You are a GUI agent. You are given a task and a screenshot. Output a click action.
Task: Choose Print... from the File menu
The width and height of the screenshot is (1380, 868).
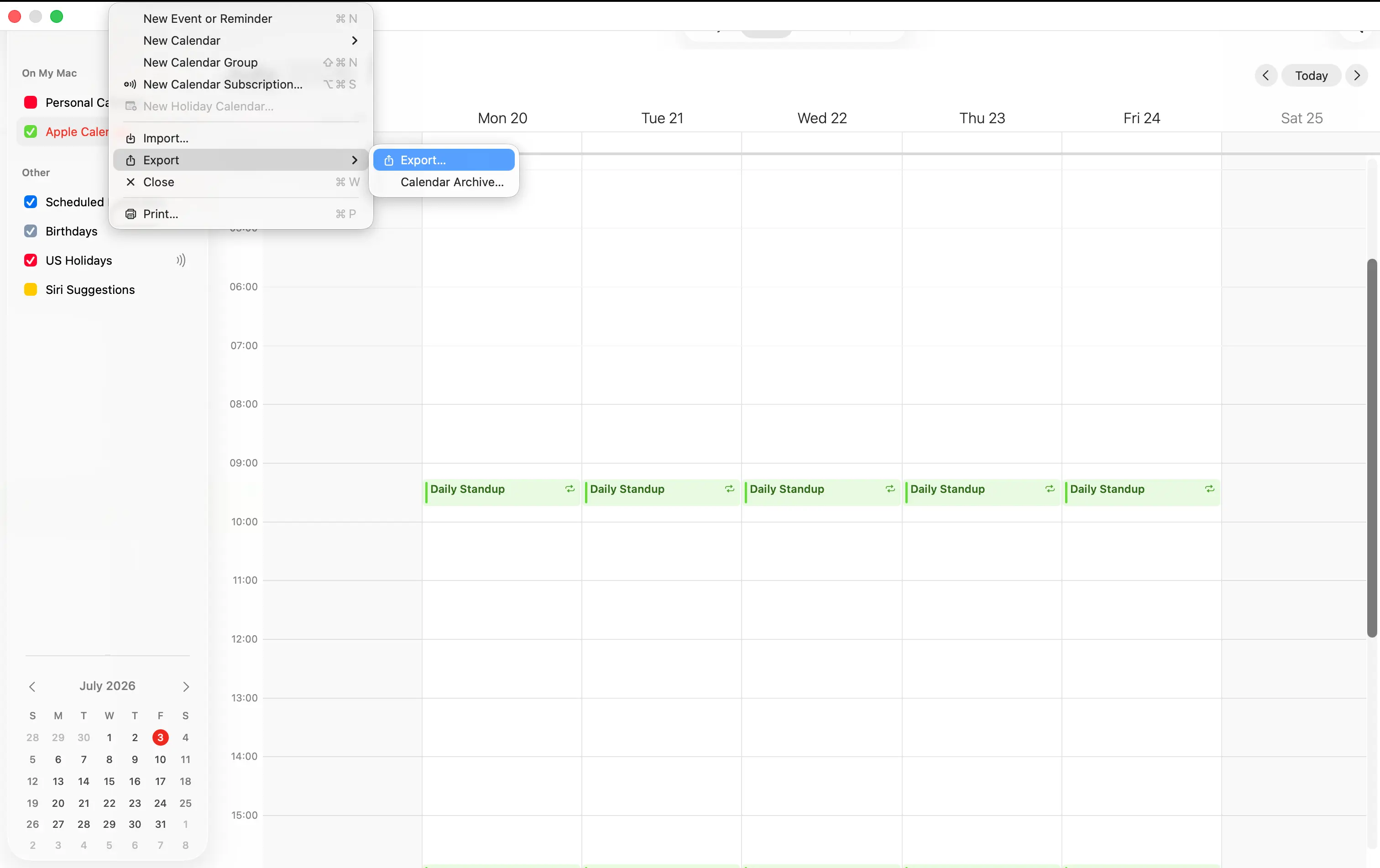240,214
